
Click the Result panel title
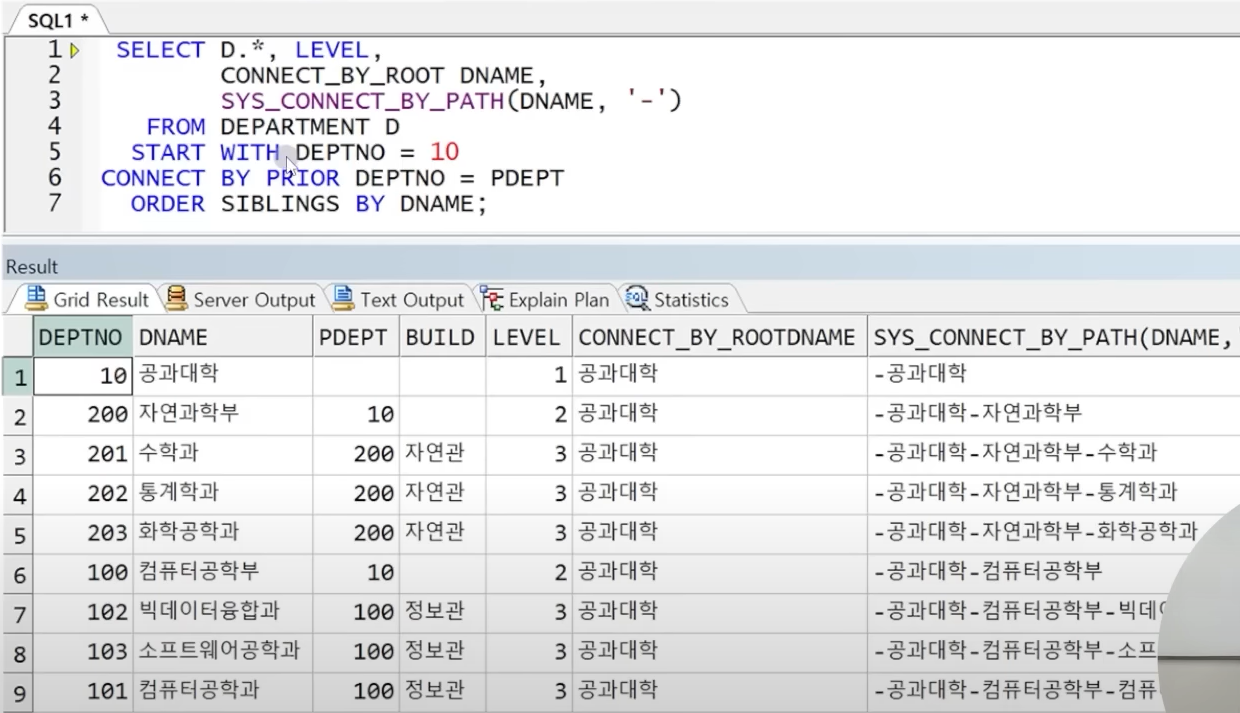(31, 267)
